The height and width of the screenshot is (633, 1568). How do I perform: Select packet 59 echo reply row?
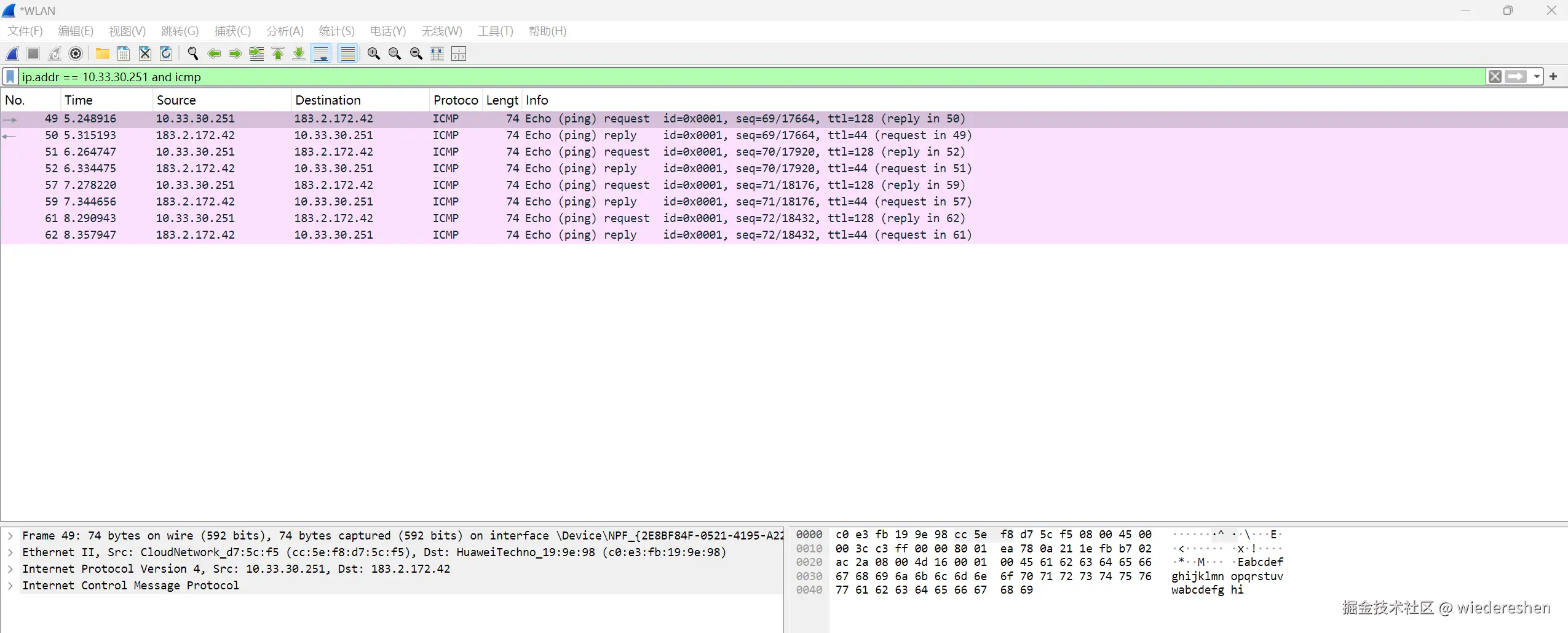click(784, 202)
